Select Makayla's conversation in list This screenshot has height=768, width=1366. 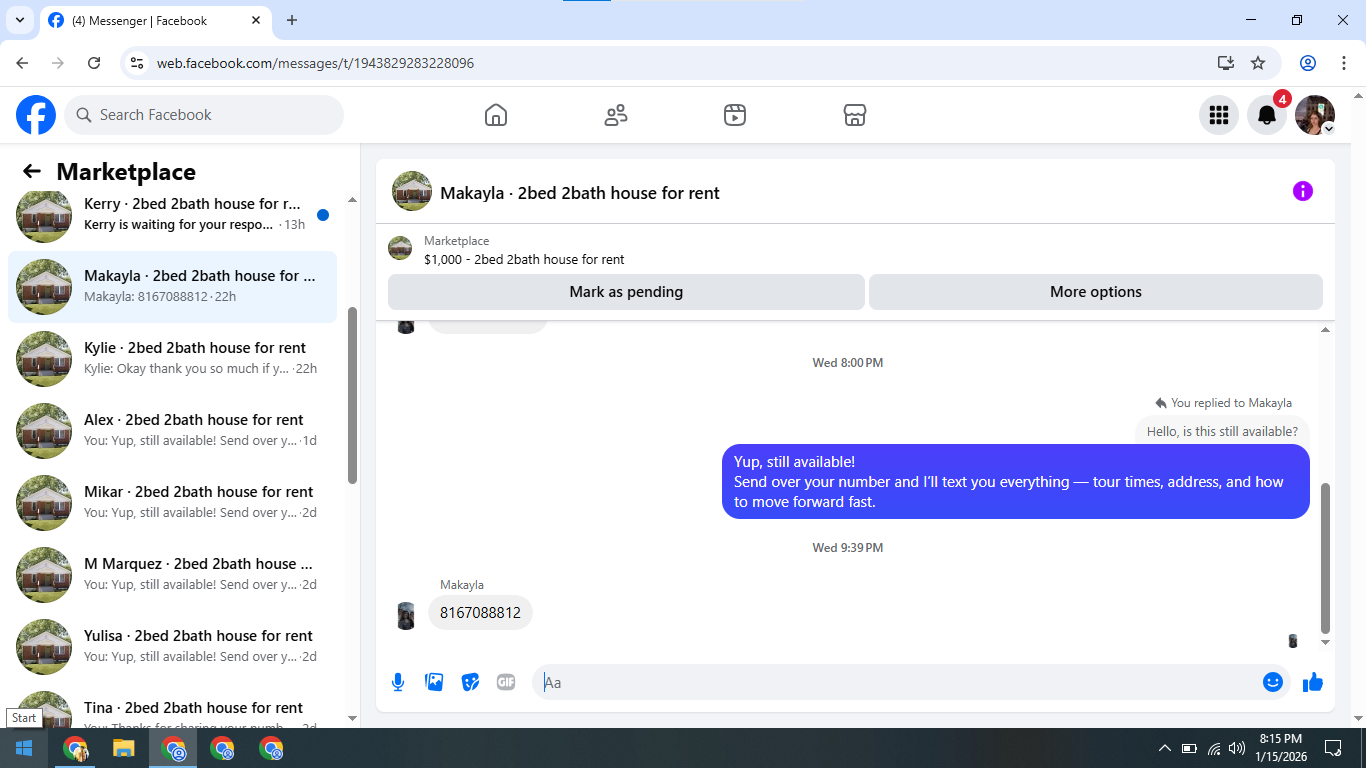click(x=172, y=287)
